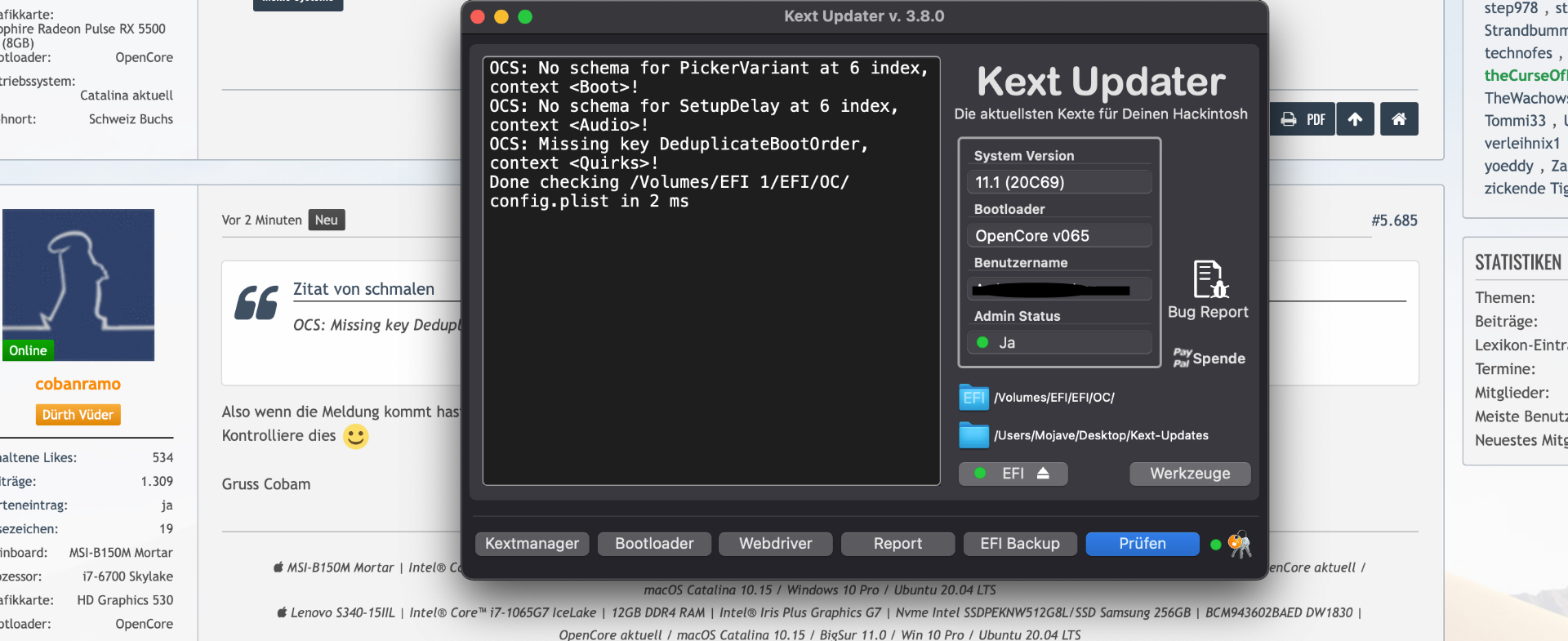Minimize the Kext Updater window
The width and height of the screenshot is (1568, 641).
coord(501,16)
